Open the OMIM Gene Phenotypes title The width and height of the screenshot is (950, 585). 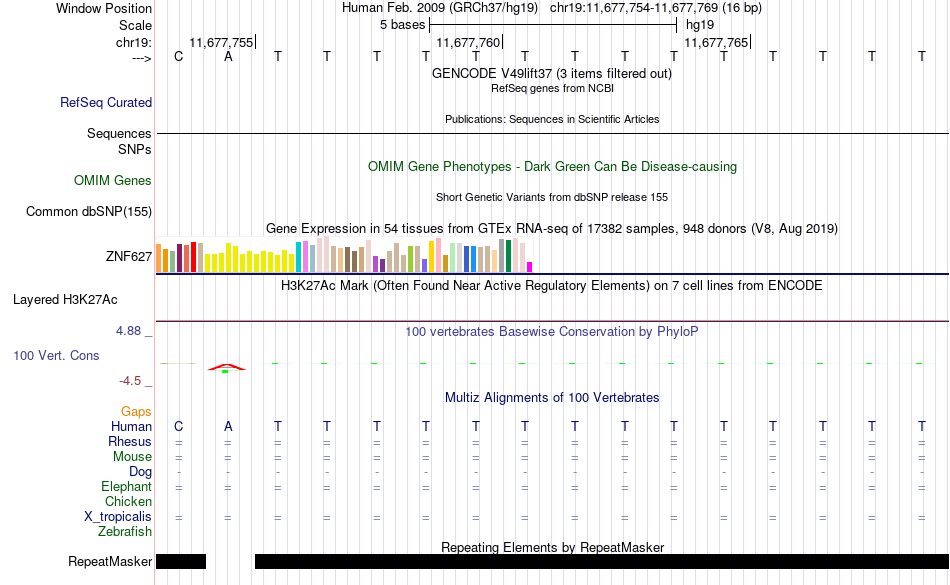(x=552, y=167)
